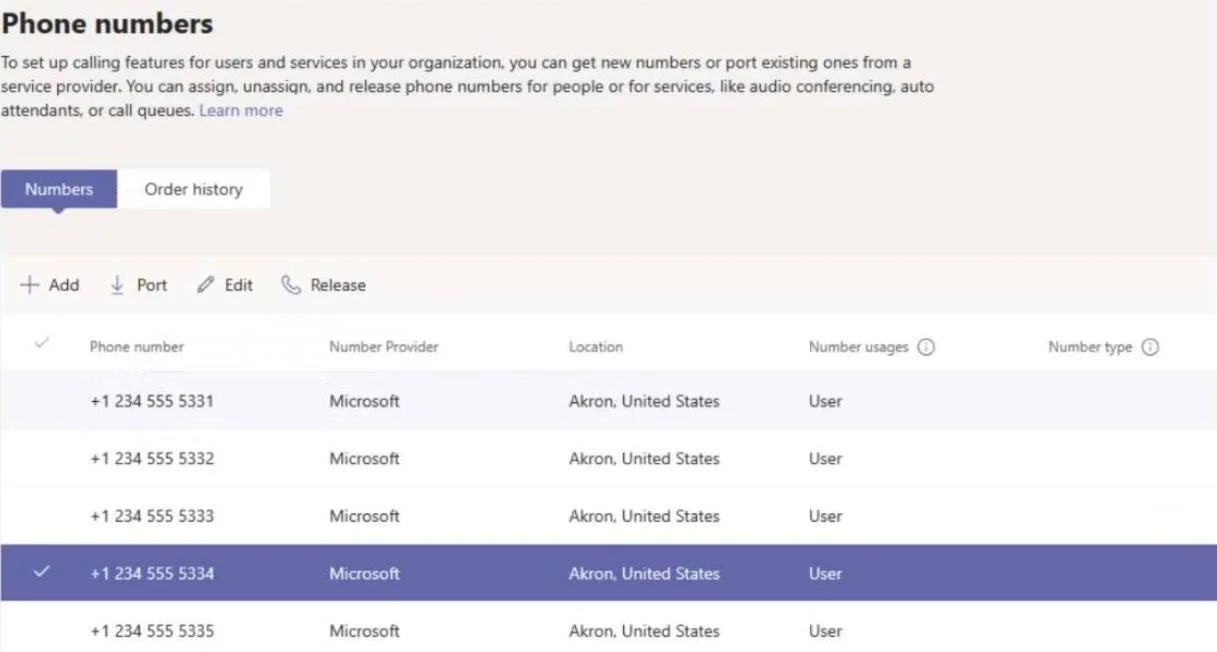Viewport: 1217px width, 652px height.
Task: Click the Number type column header
Action: 1090,347
